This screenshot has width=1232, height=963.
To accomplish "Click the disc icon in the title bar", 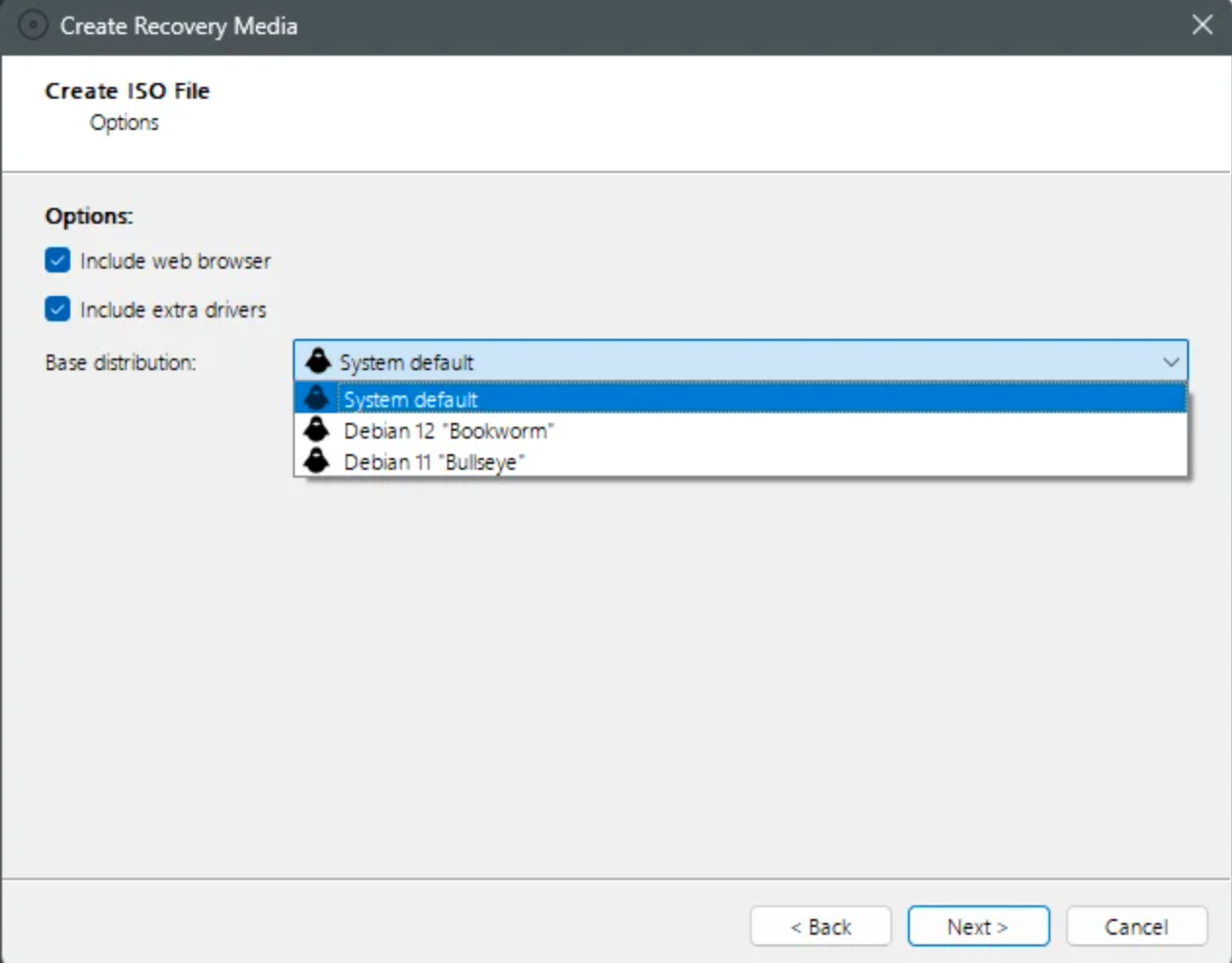I will tap(33, 25).
